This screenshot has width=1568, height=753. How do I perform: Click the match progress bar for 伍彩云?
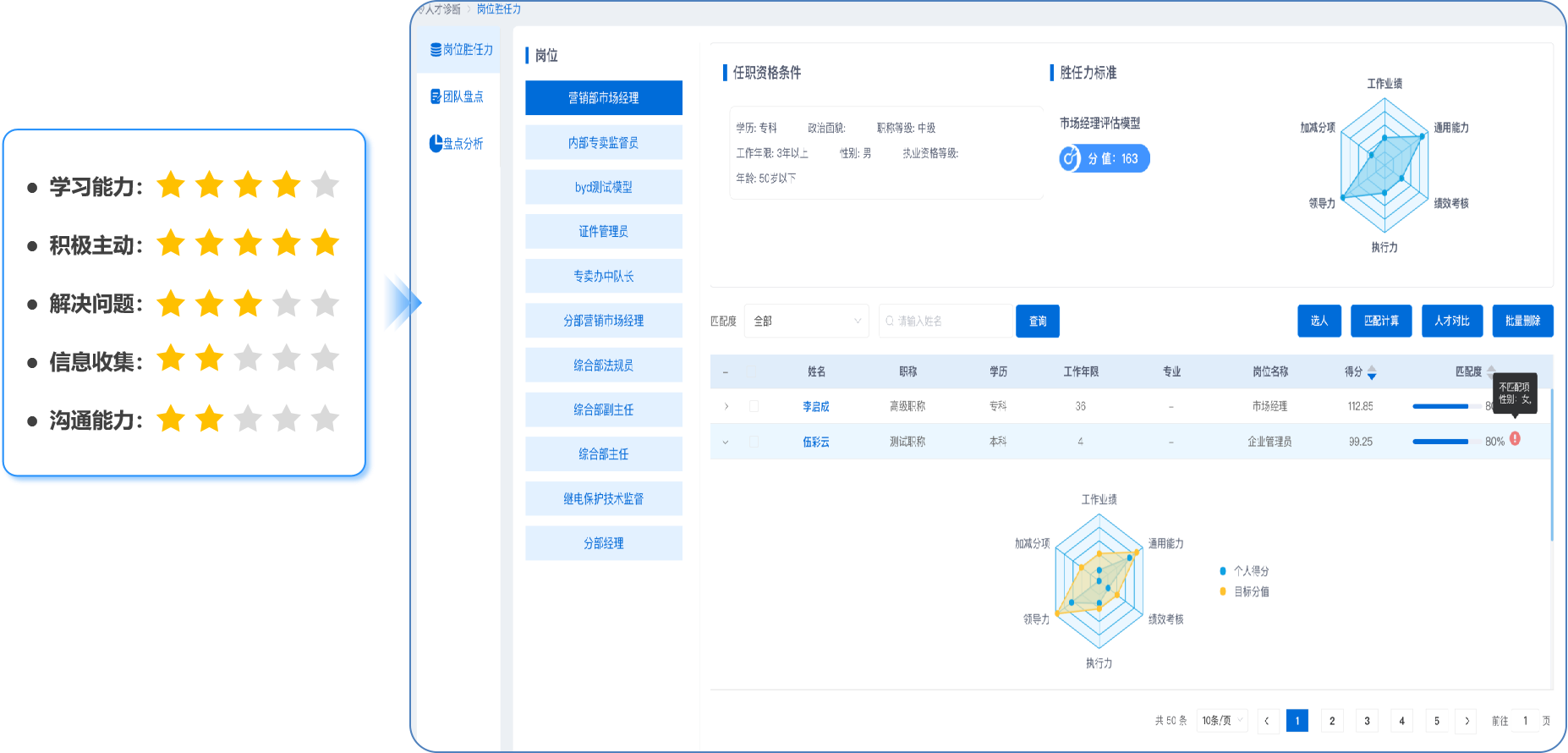[x=1440, y=442]
